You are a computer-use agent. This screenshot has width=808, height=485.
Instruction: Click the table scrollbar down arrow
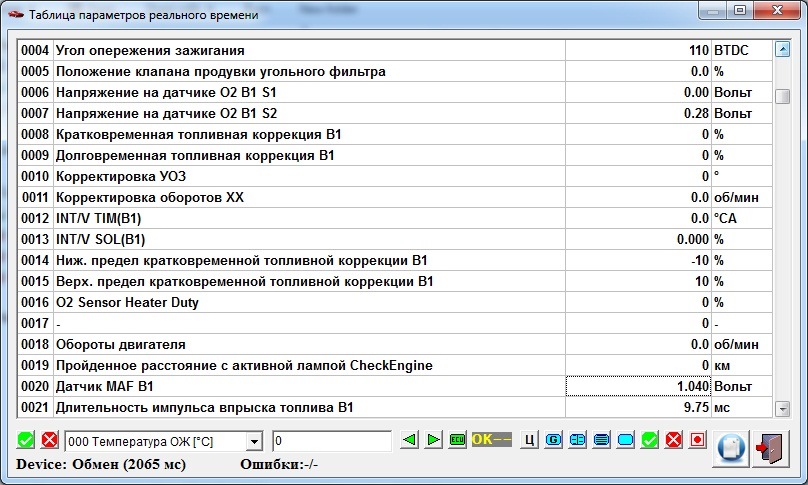(782, 409)
